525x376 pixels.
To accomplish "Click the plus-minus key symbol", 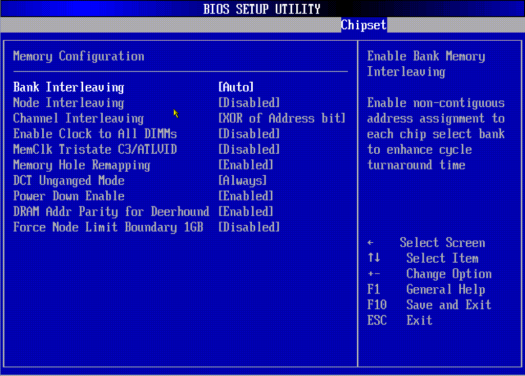I will point(374,274).
